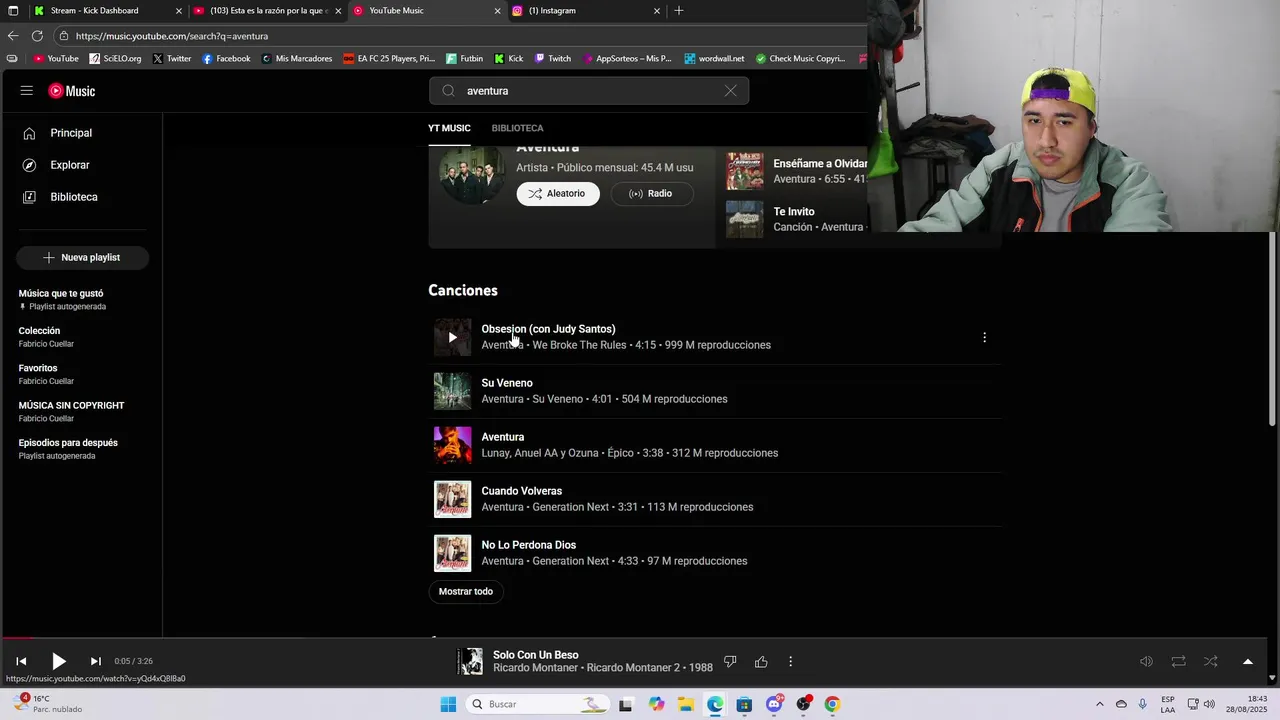Like Solo Con Un Beso
Image resolution: width=1280 pixels, height=720 pixels.
(761, 661)
